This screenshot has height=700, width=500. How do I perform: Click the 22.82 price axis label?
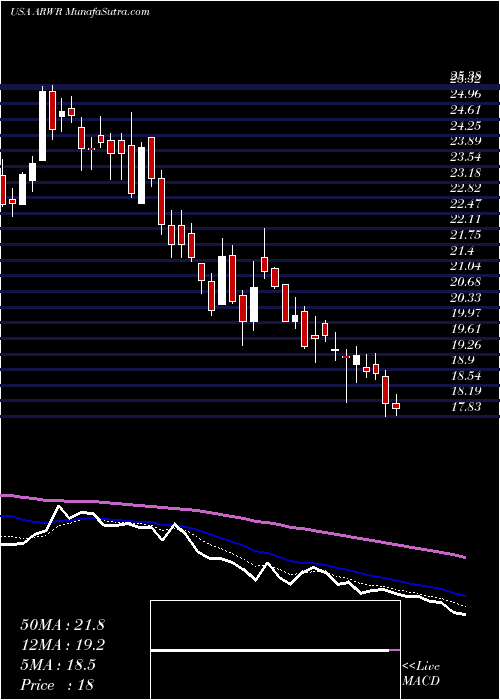pos(465,188)
